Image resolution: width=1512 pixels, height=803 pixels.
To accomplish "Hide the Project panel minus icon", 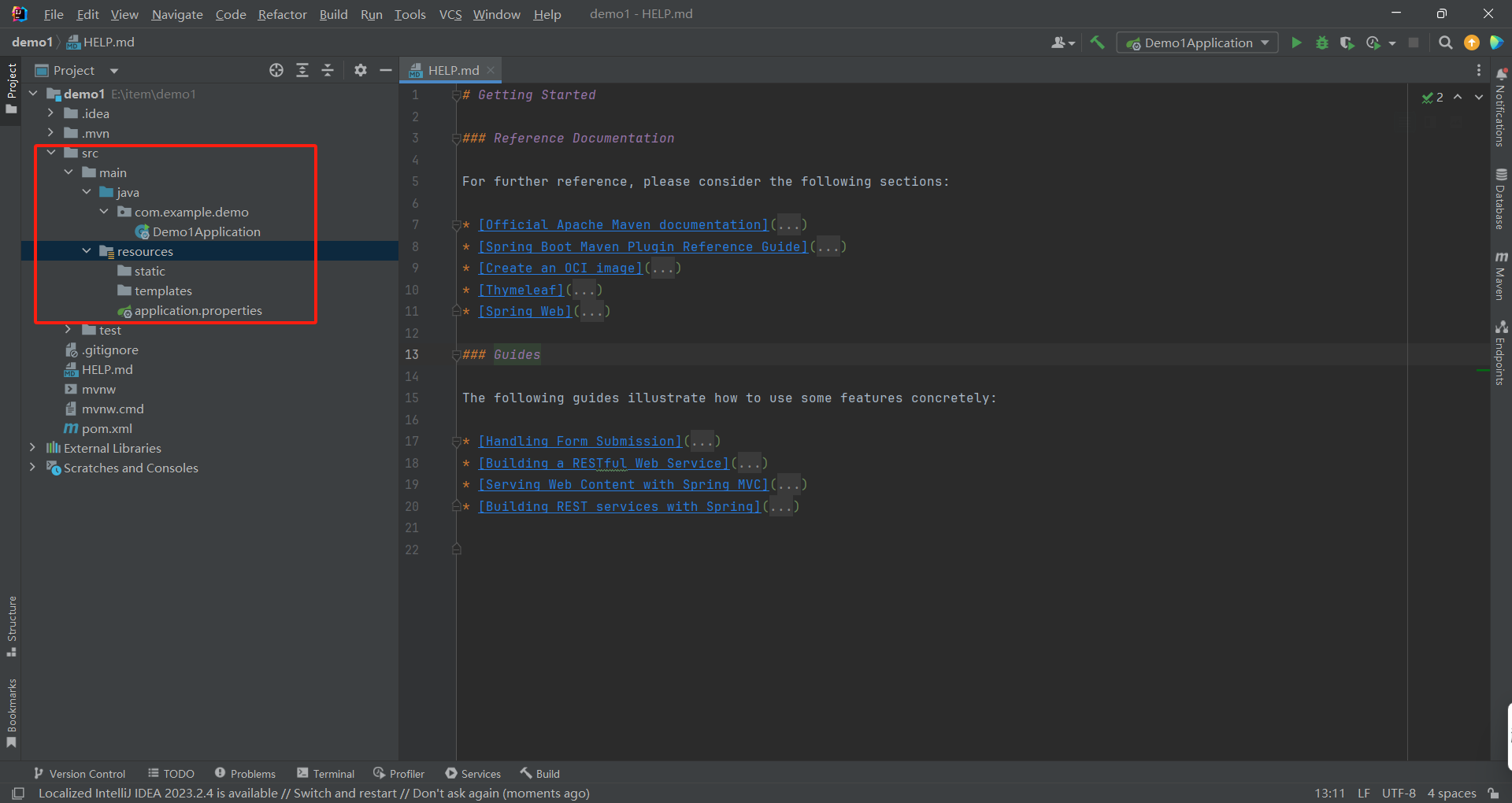I will 386,70.
